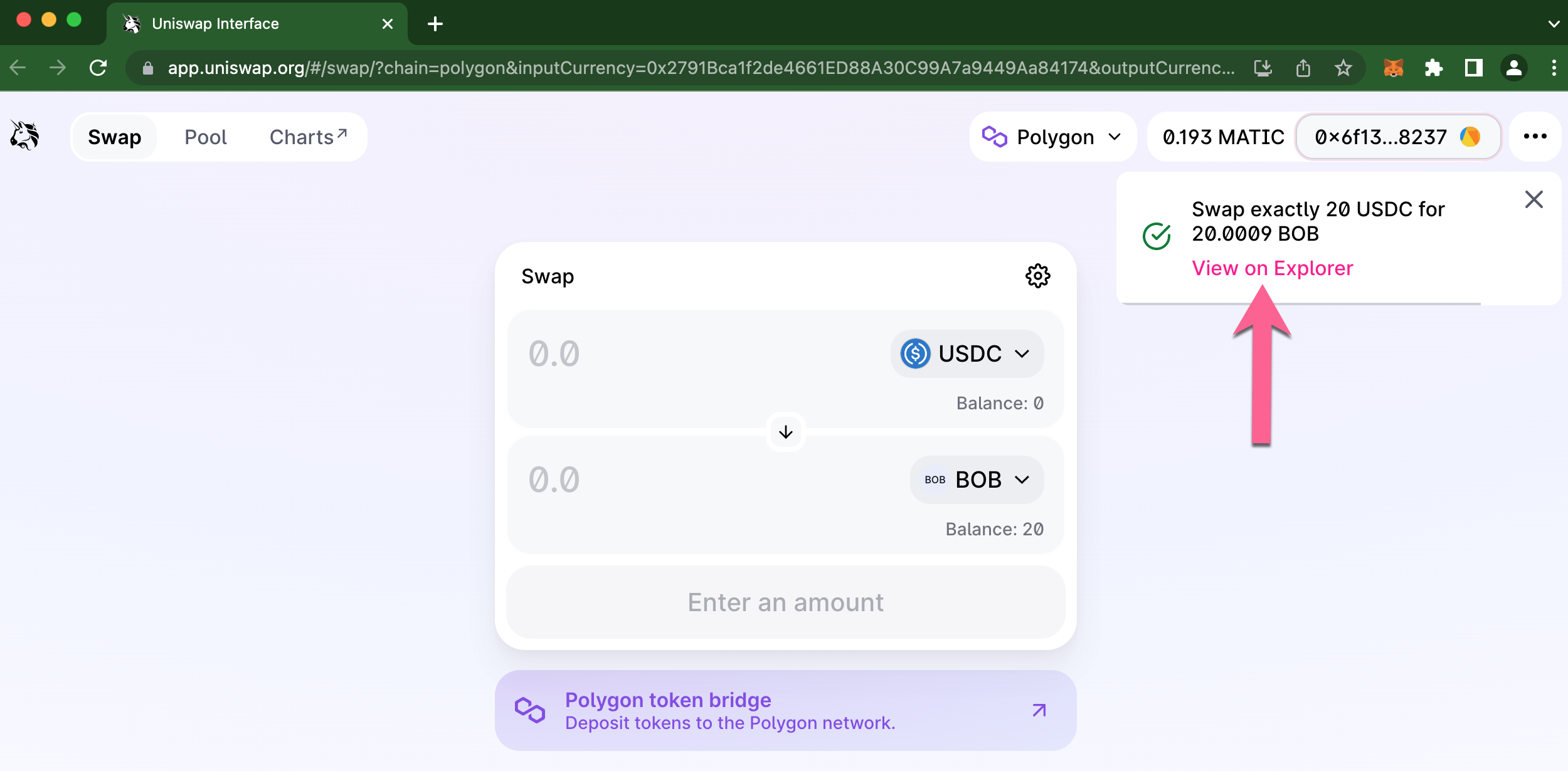The width and height of the screenshot is (1568, 771).
Task: Click View on Explorer link
Action: tap(1272, 268)
